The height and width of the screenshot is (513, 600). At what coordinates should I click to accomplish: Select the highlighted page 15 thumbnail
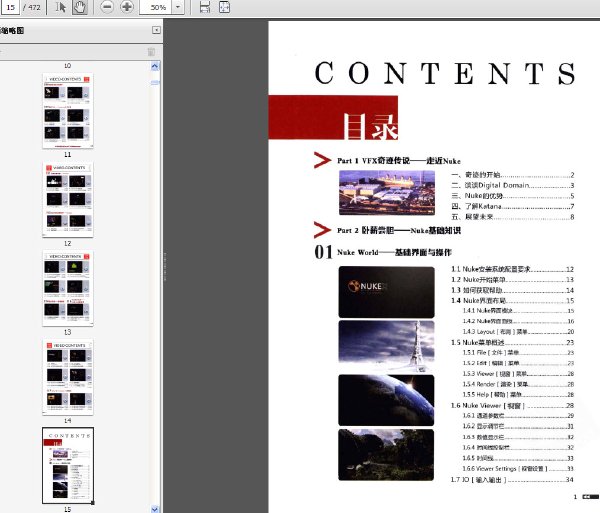coord(68,466)
